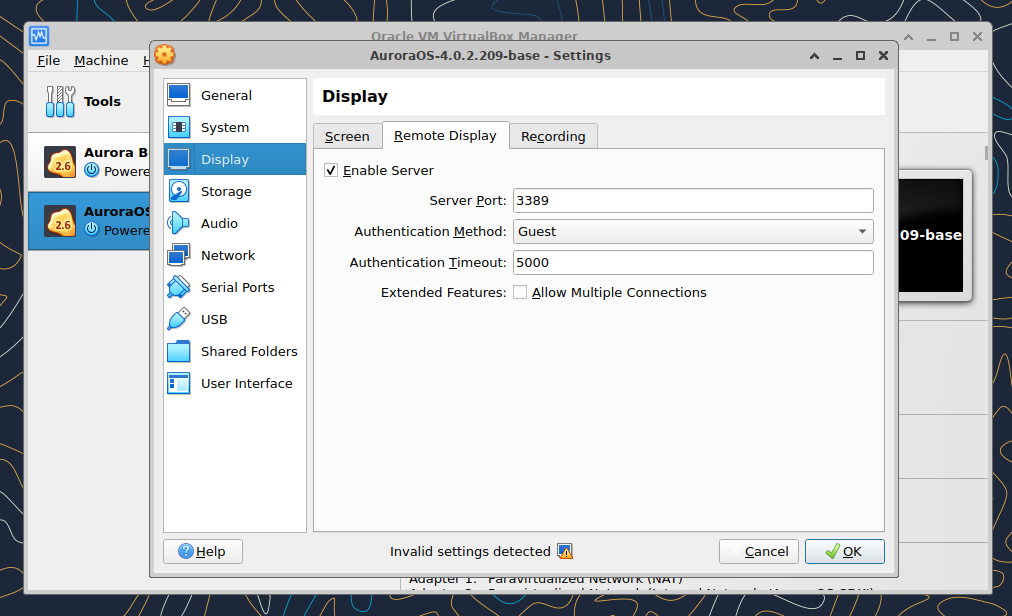The height and width of the screenshot is (616, 1012).
Task: Select the Aurora B virtual machine icon
Action: (60, 161)
